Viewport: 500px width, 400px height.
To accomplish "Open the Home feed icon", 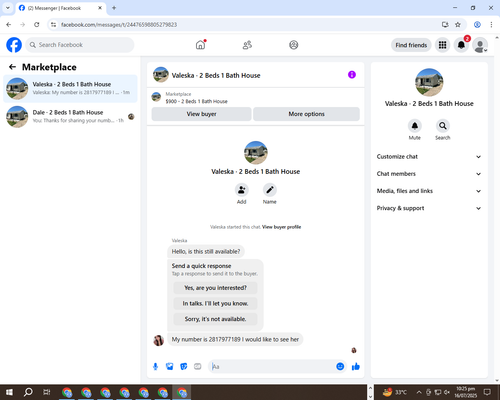I will coord(200,45).
